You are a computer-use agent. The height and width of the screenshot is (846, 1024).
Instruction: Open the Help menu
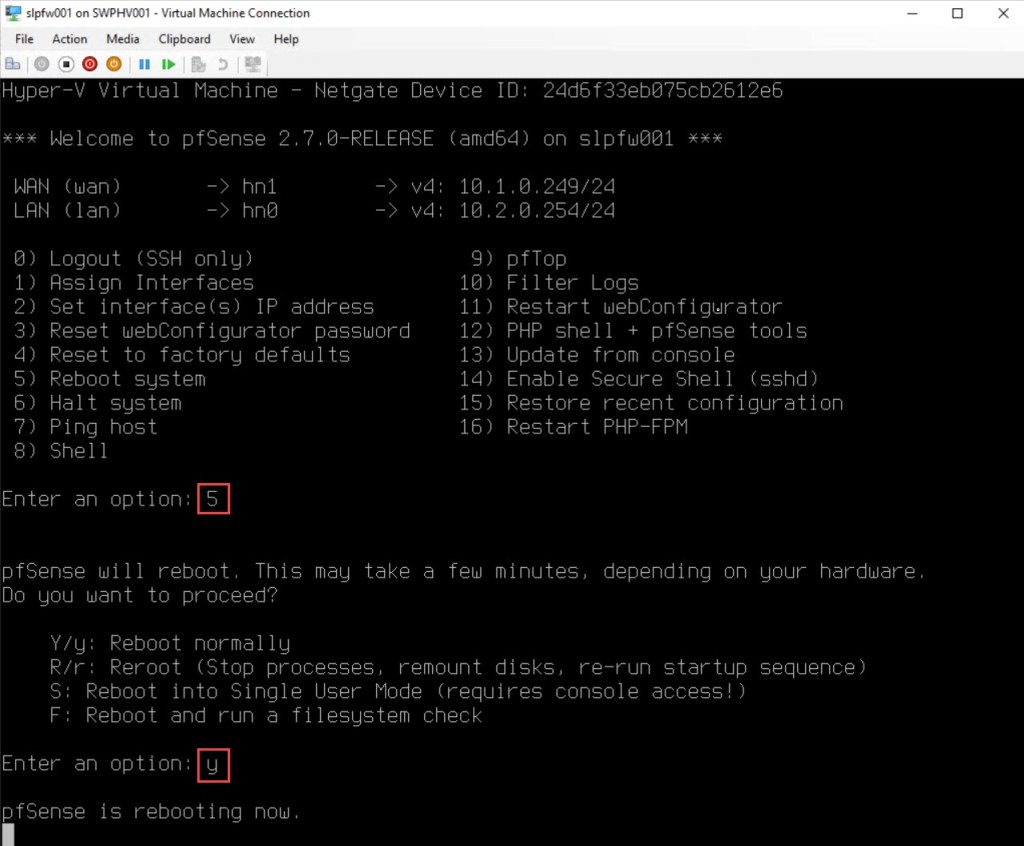point(286,39)
